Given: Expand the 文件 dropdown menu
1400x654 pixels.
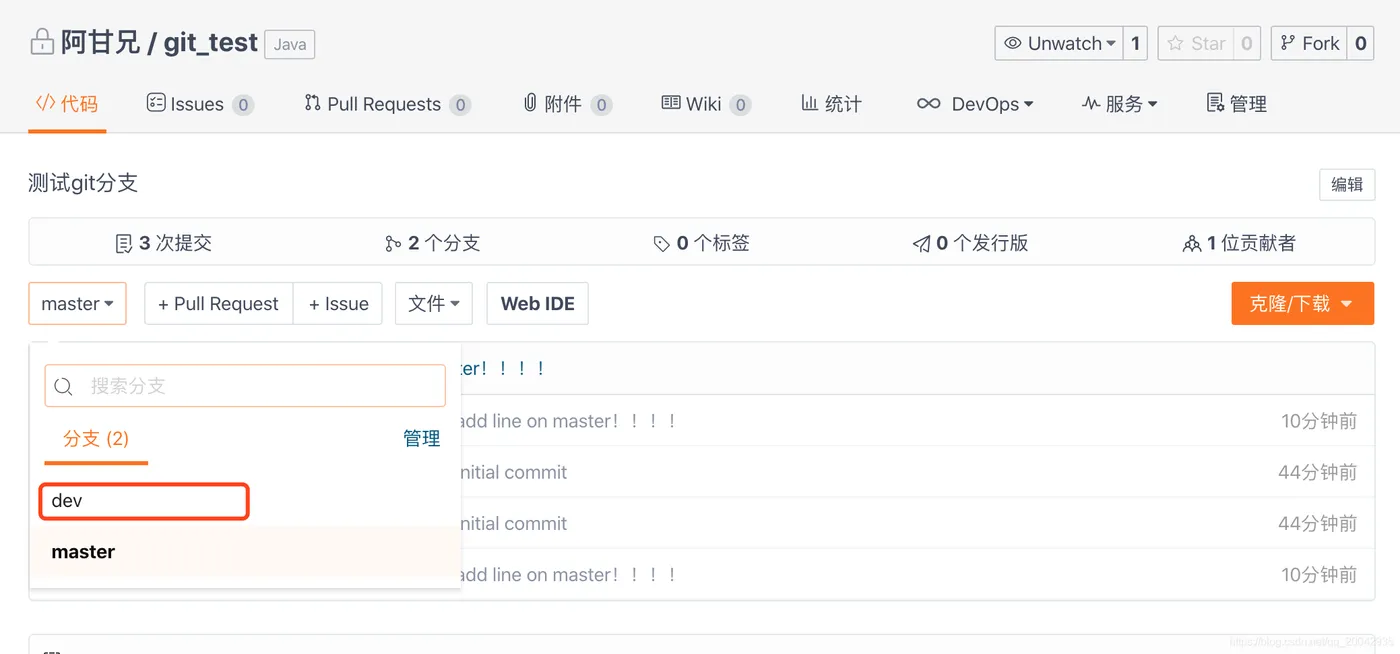Looking at the screenshot, I should 433,304.
